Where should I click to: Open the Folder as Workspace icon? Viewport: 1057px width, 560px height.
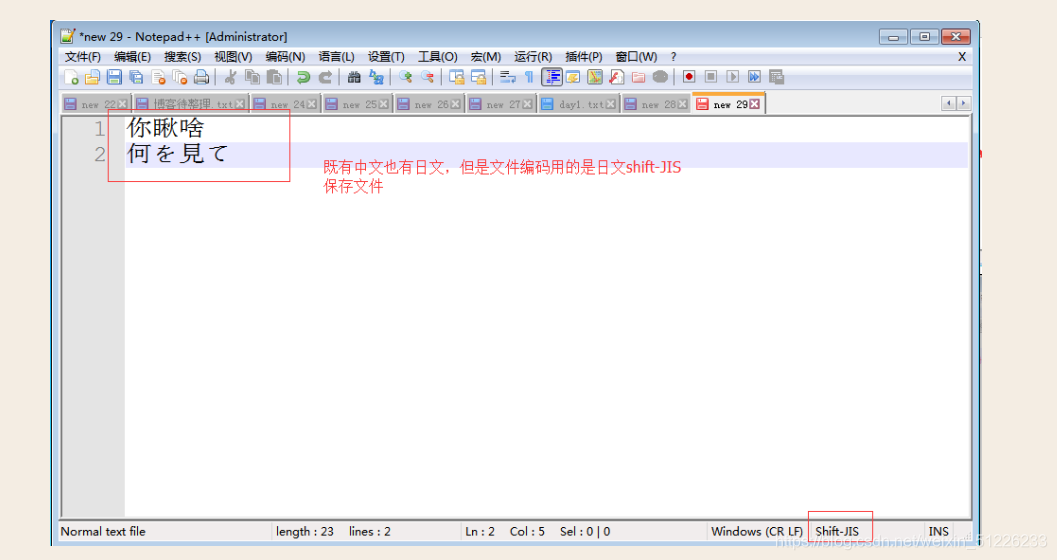tap(638, 77)
